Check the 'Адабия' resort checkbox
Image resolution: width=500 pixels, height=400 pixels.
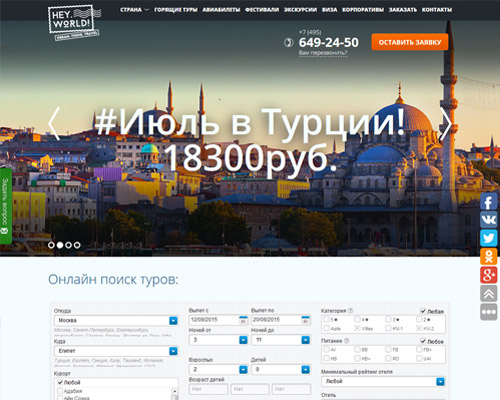coord(60,391)
